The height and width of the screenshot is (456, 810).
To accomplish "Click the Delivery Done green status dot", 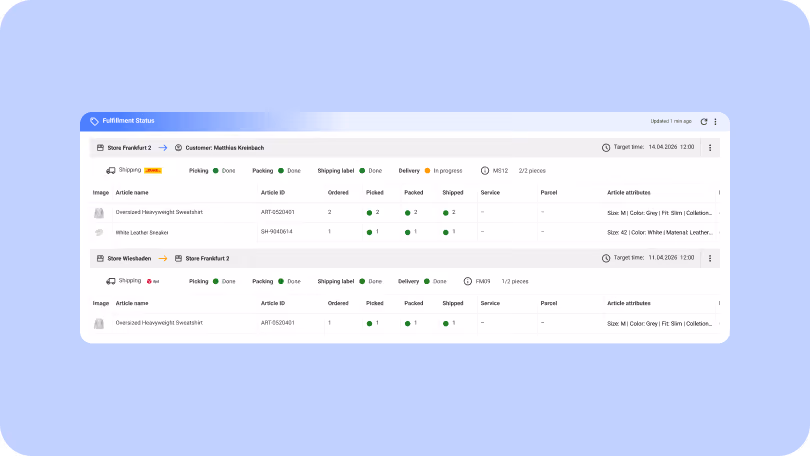I will click(x=427, y=281).
